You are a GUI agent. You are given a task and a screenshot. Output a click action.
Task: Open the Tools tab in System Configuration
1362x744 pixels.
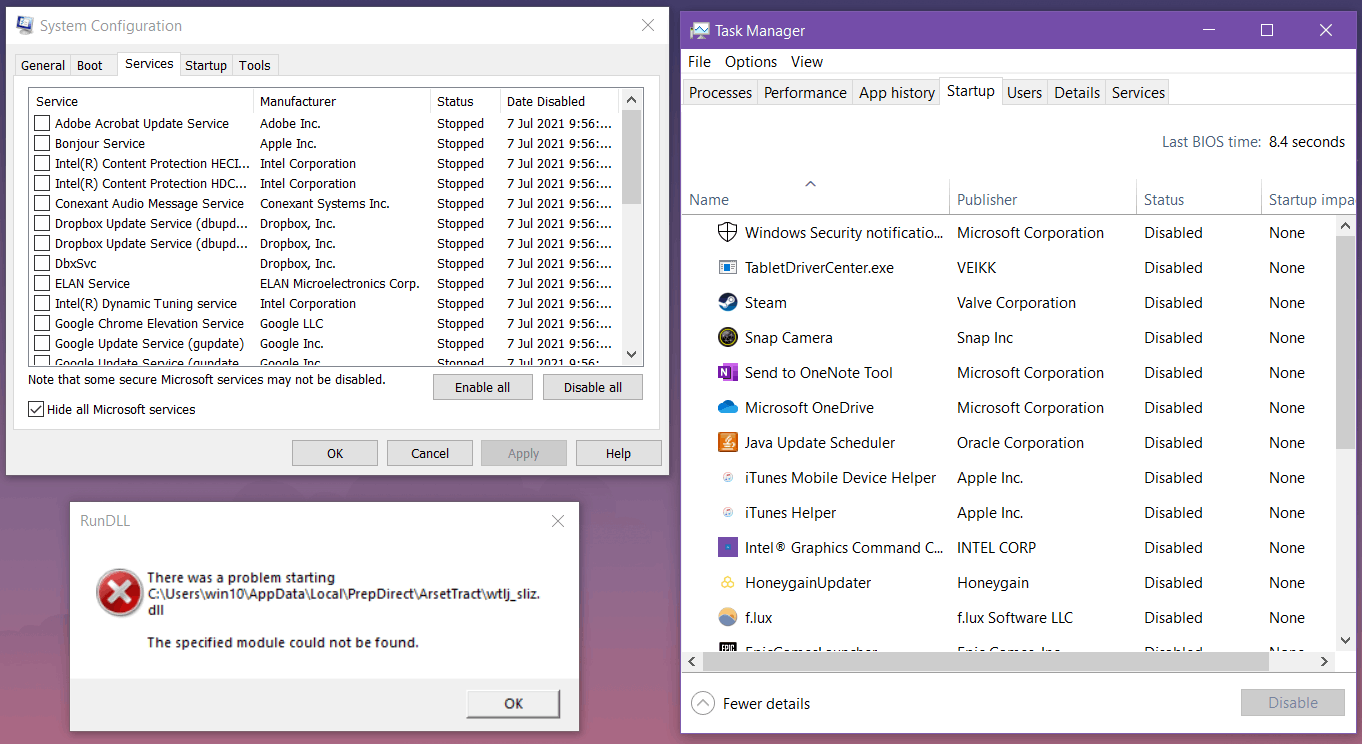254,65
